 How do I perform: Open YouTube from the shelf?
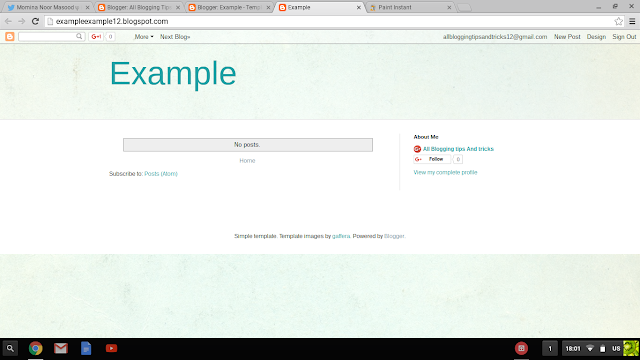click(x=111, y=348)
